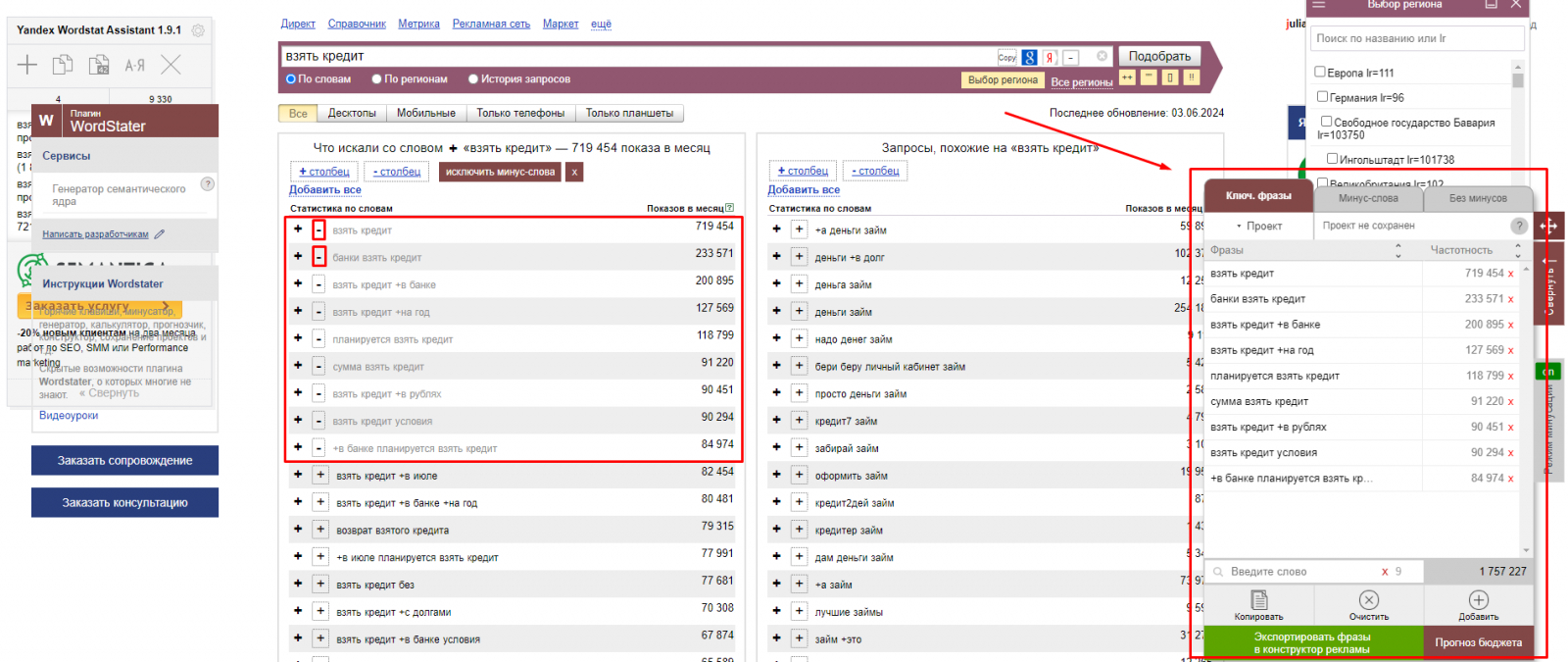1568x662 pixels.
Task: Switch to the Минус-слова tab
Action: pyautogui.click(x=1368, y=198)
